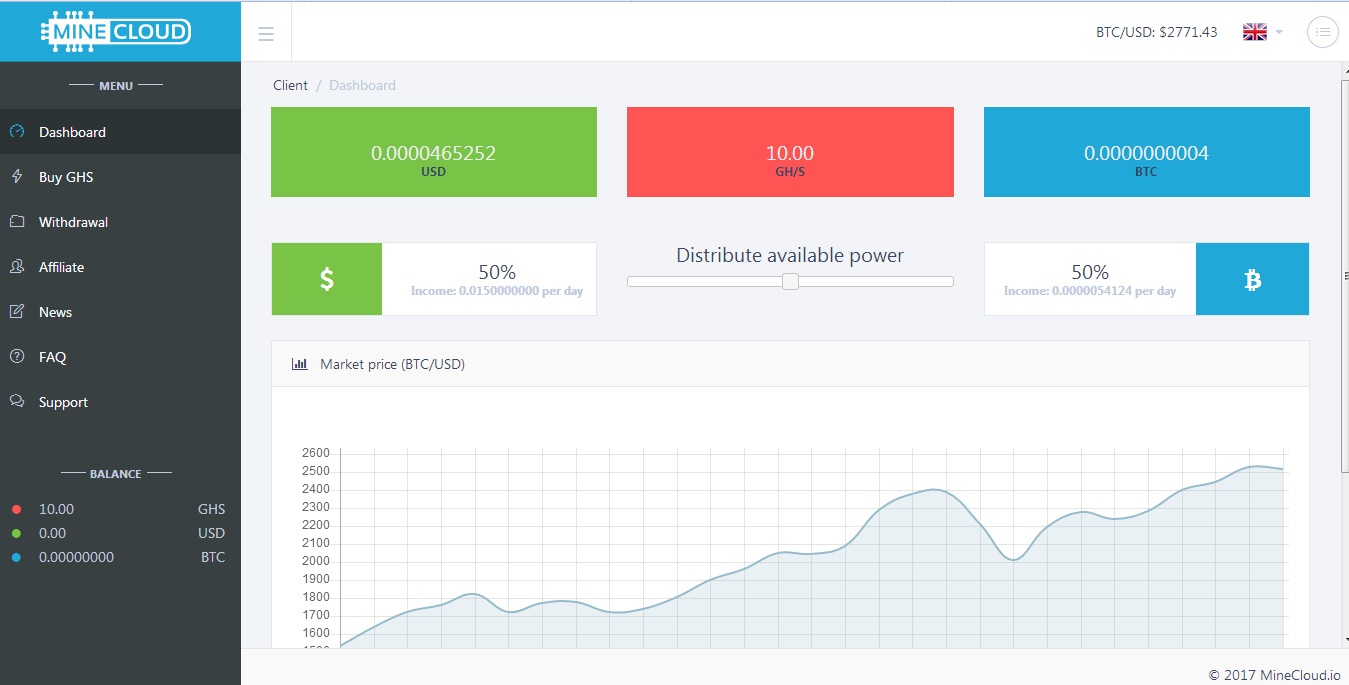Click the price chart line area
The width and height of the screenshot is (1349, 685).
[x=812, y=548]
